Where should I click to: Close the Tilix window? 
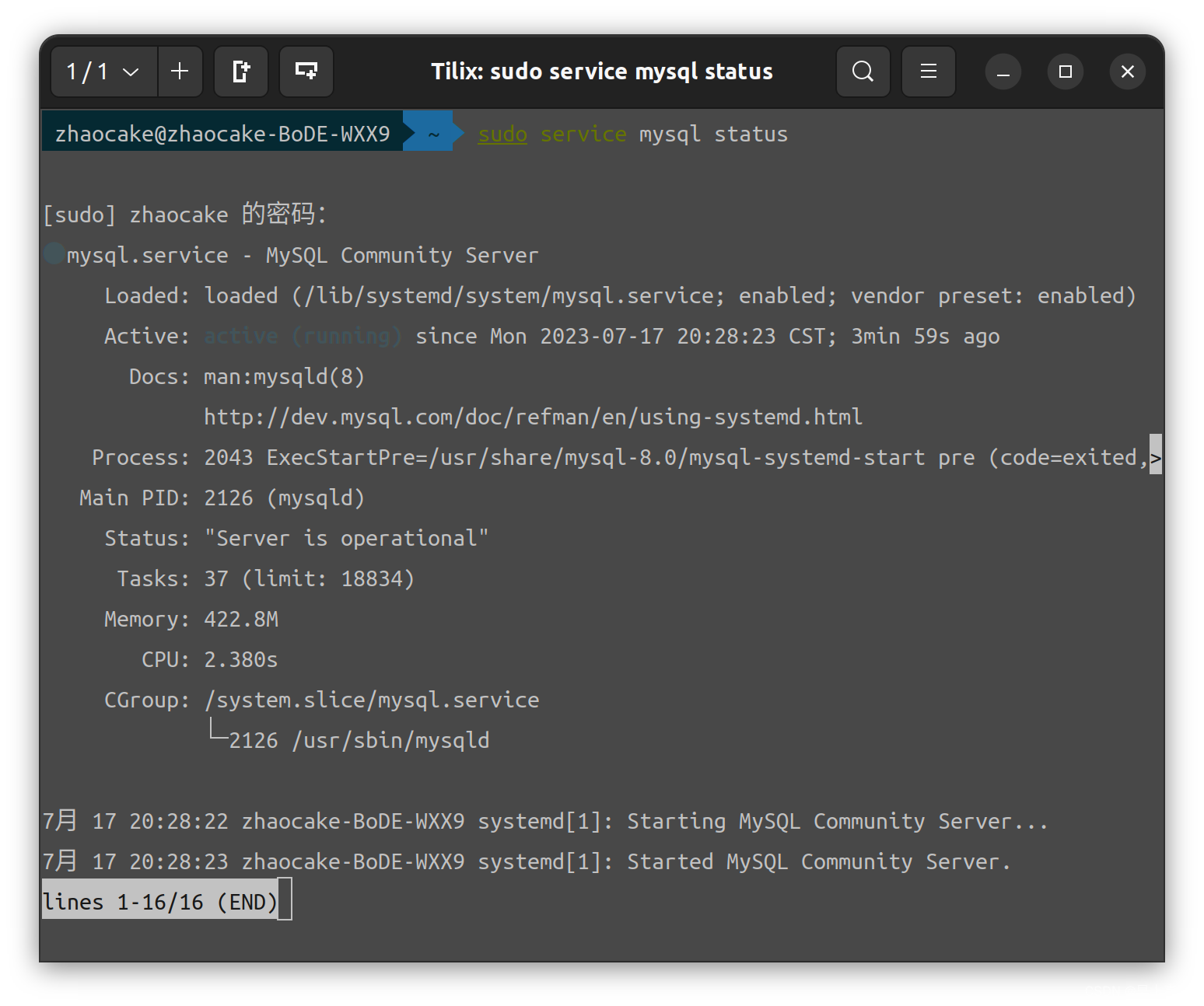pyautogui.click(x=1128, y=72)
